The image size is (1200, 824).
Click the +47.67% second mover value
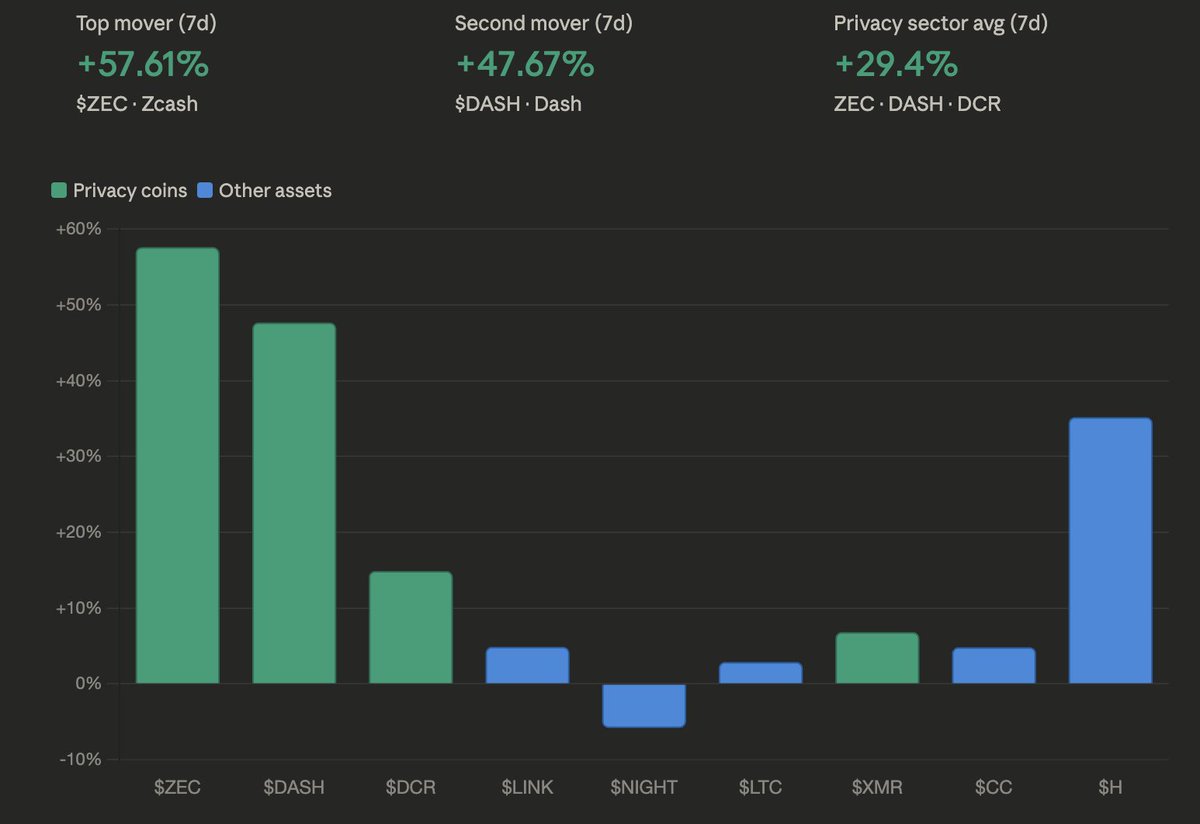click(x=525, y=64)
